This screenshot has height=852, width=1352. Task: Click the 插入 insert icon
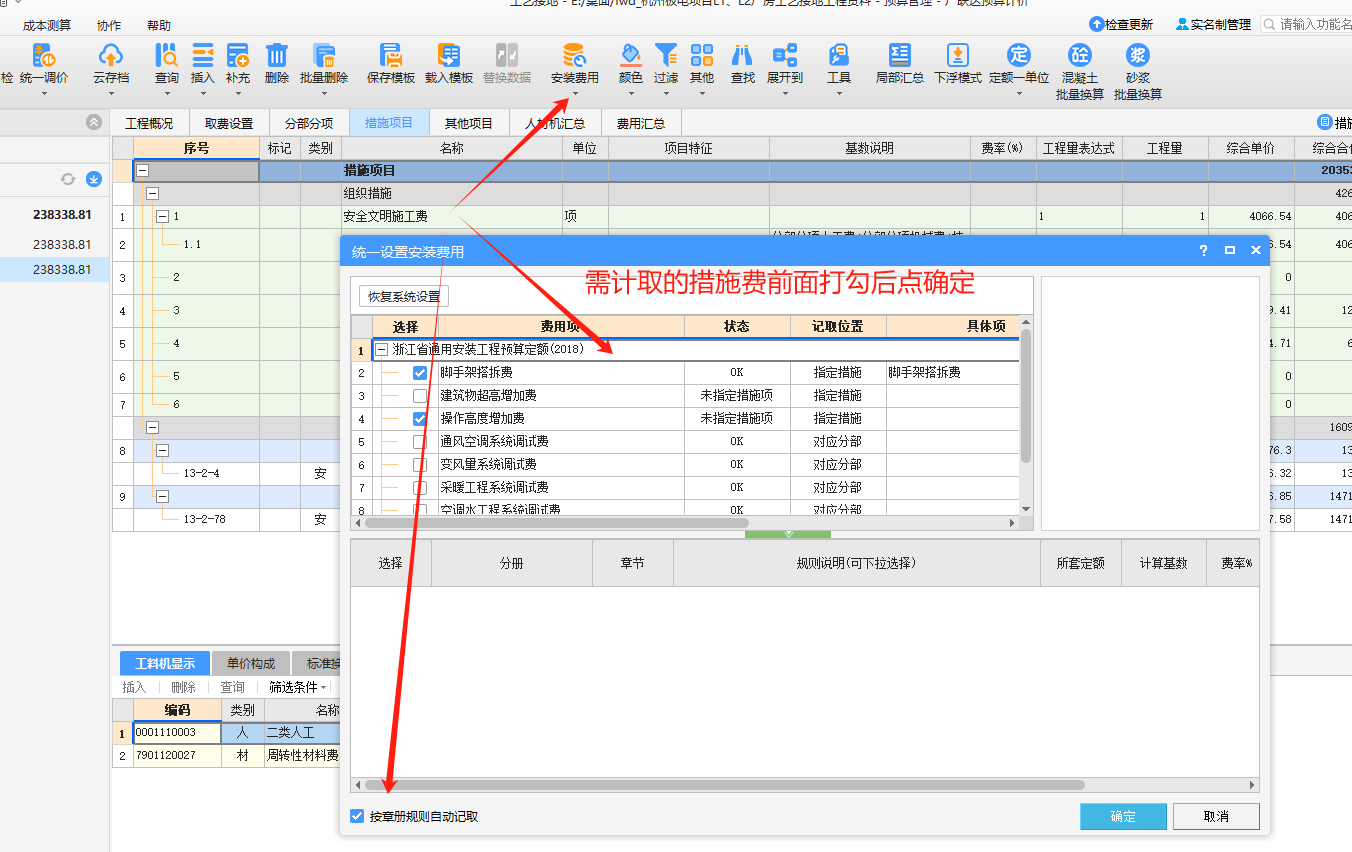[x=203, y=56]
